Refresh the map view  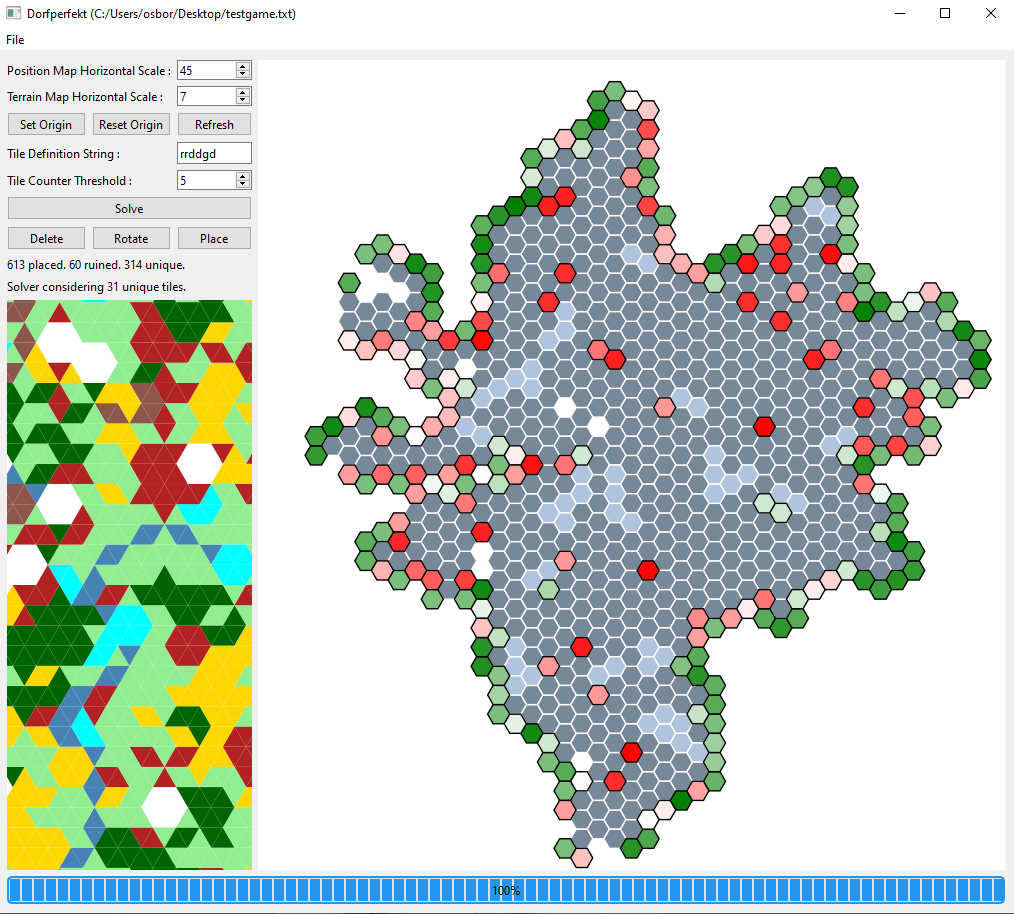[214, 125]
